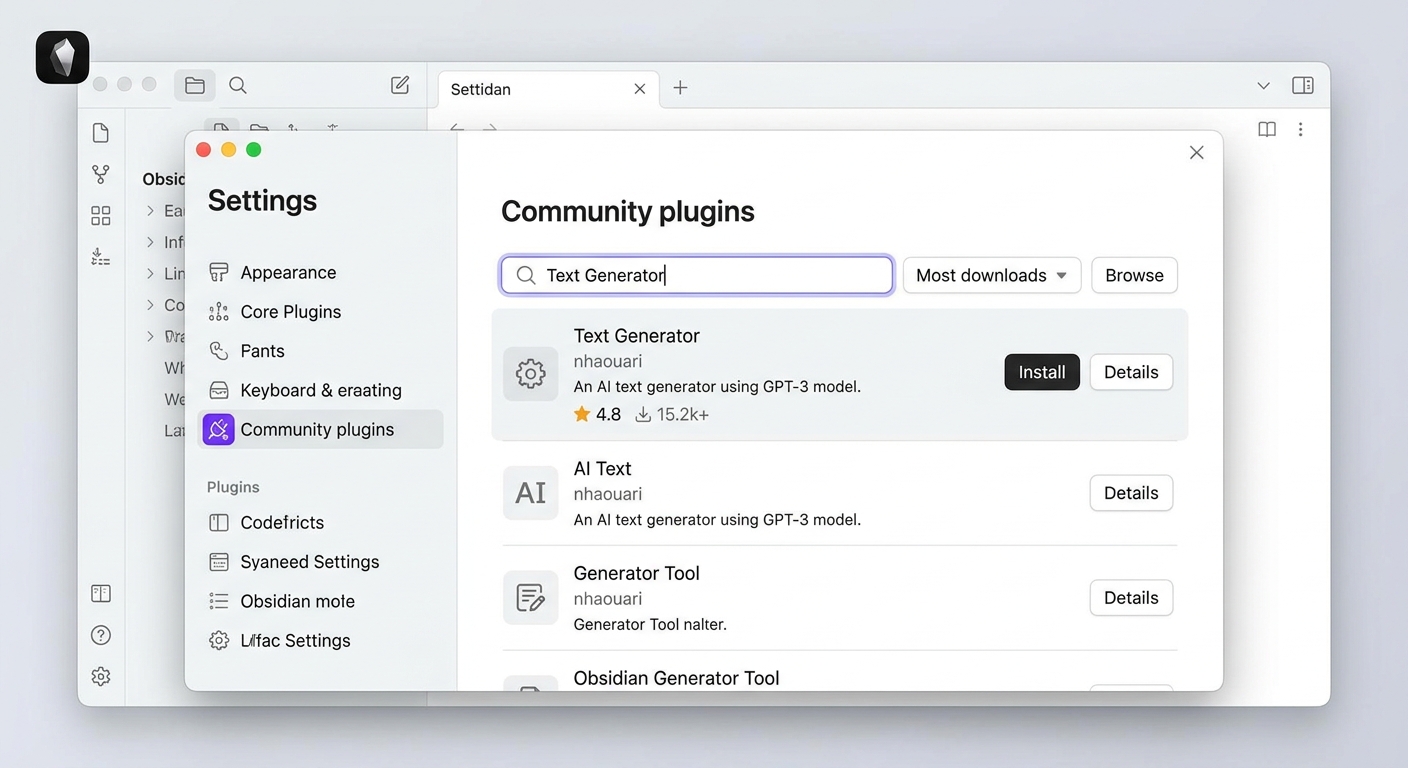Image resolution: width=1408 pixels, height=768 pixels.
Task: Click the note-pencil thumbnail of Generator Tool plugin
Action: pos(530,598)
